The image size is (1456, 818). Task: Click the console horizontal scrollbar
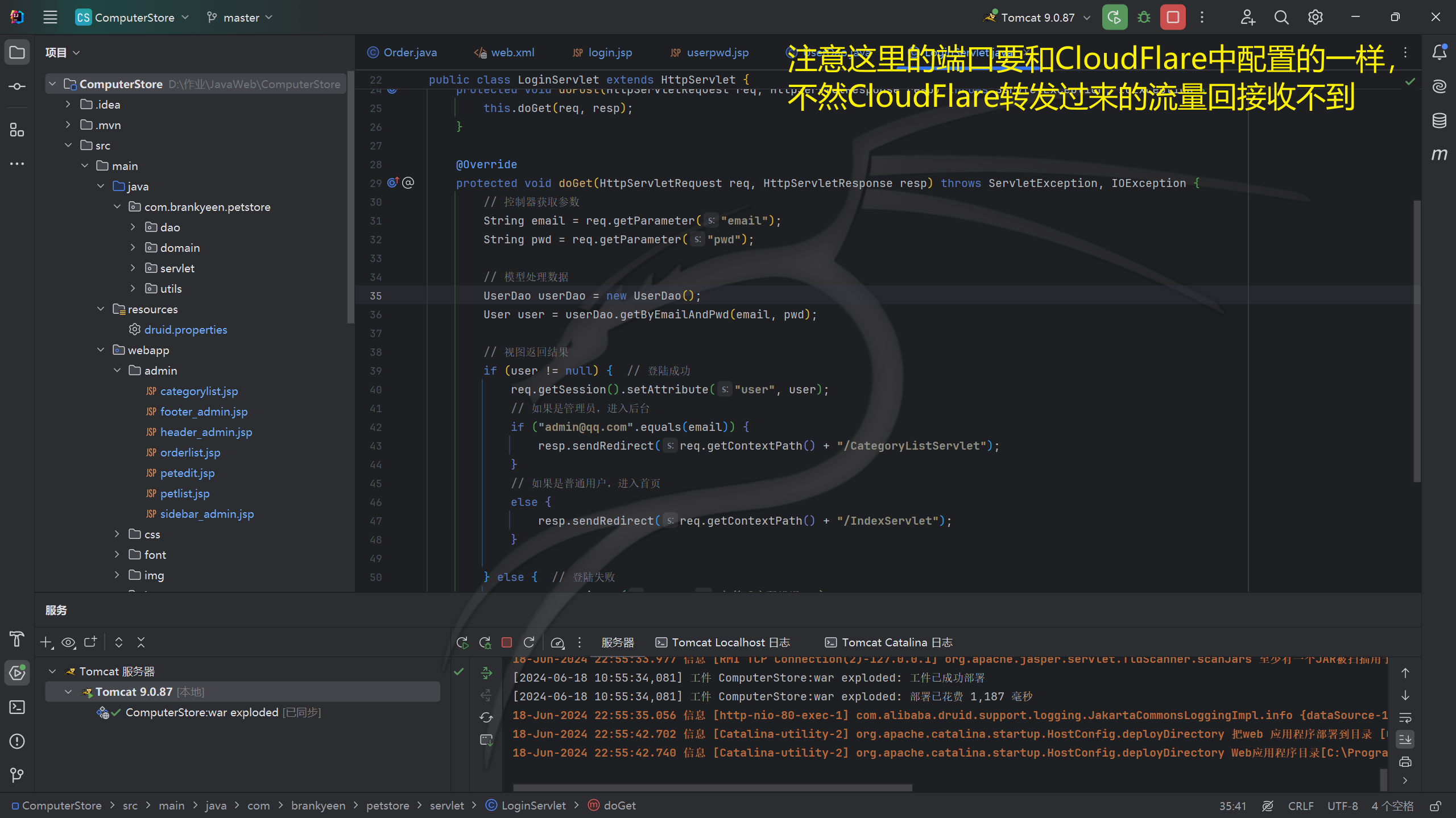tap(712, 788)
